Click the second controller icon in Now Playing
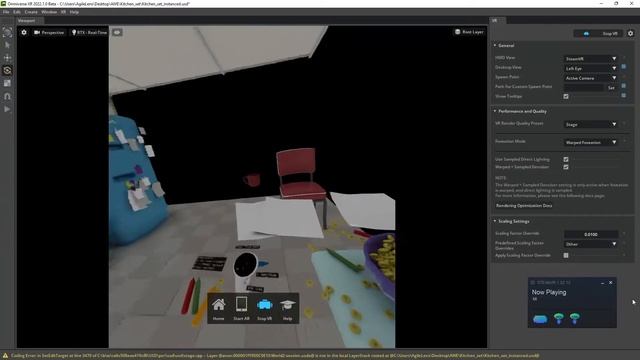 point(575,318)
